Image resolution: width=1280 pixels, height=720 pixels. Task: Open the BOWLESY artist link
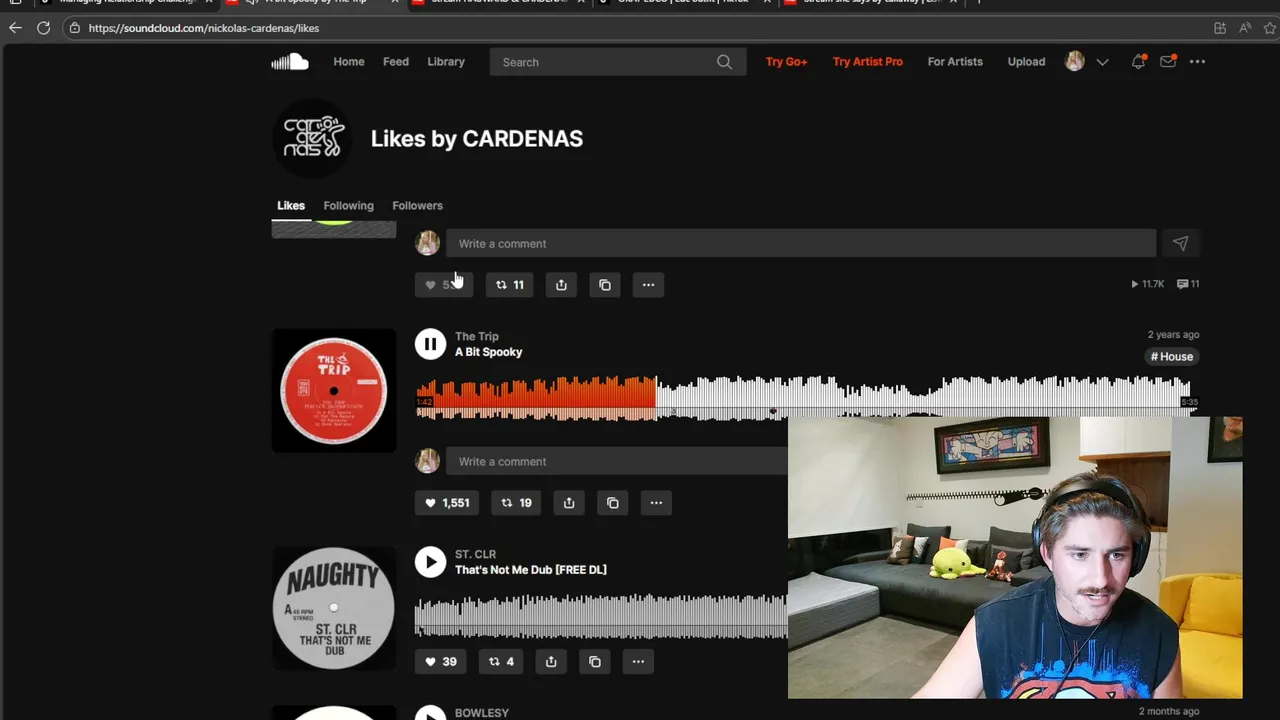[482, 713]
